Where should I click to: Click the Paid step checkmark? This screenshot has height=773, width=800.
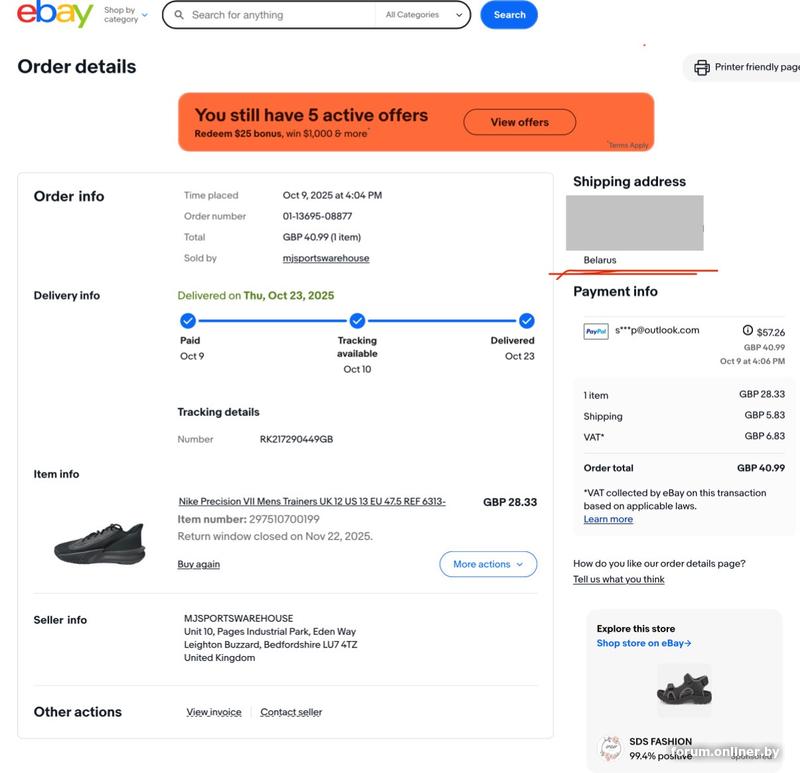tap(188, 321)
